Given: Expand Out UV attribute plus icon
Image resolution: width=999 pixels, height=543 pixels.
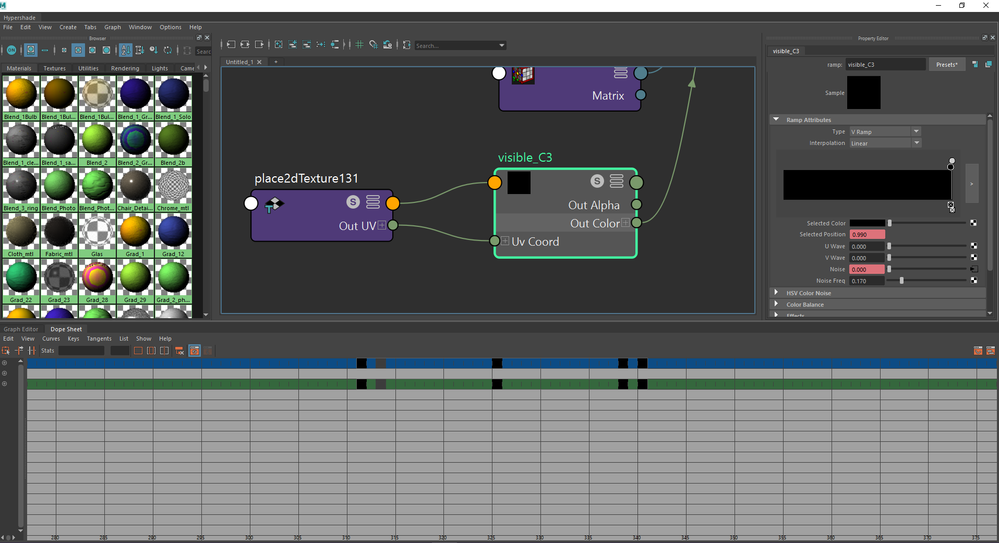Looking at the screenshot, I should (382, 225).
